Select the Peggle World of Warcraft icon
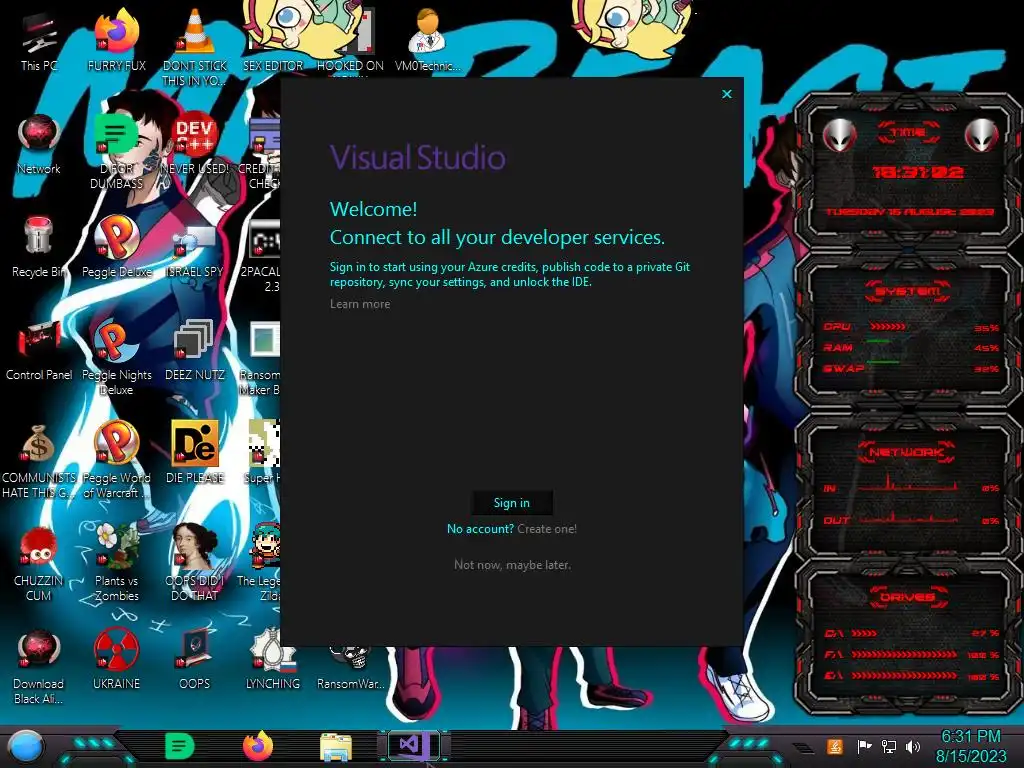The width and height of the screenshot is (1024, 768). coord(116,461)
